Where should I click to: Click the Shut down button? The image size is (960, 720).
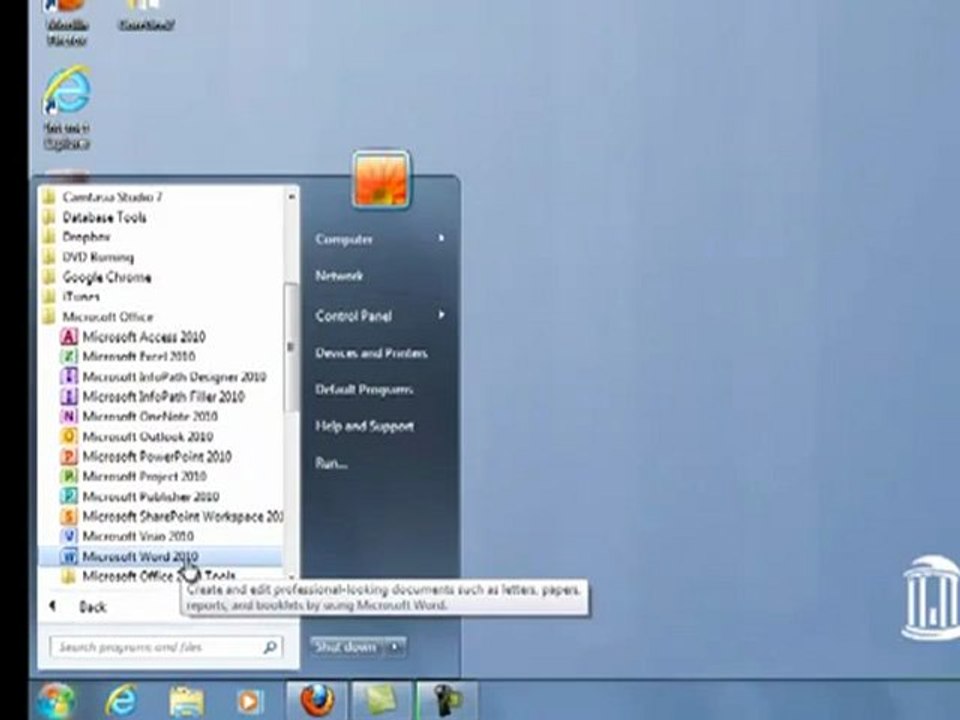coord(347,647)
